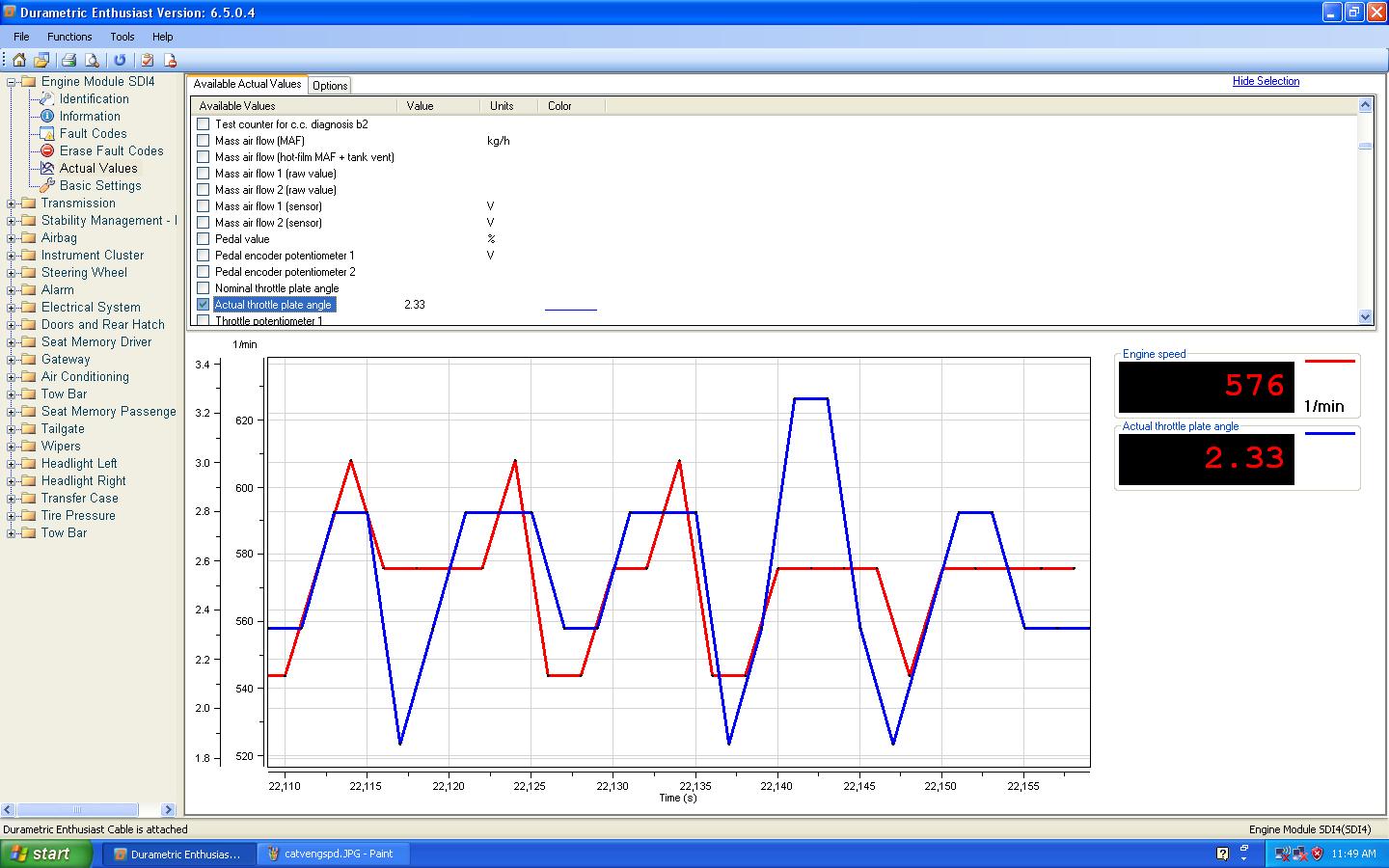Click the Print icon in the toolbar
Screen dimensions: 1389x868
pos(69,60)
